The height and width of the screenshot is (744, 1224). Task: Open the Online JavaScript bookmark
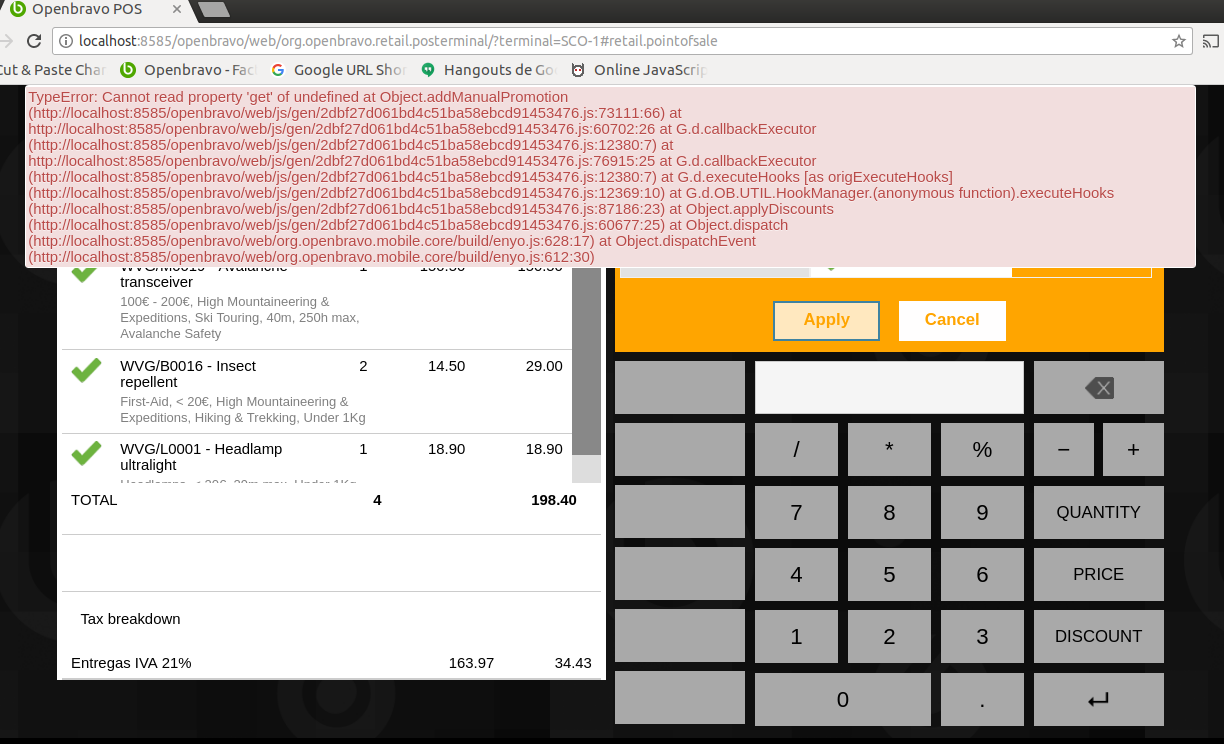click(x=639, y=70)
